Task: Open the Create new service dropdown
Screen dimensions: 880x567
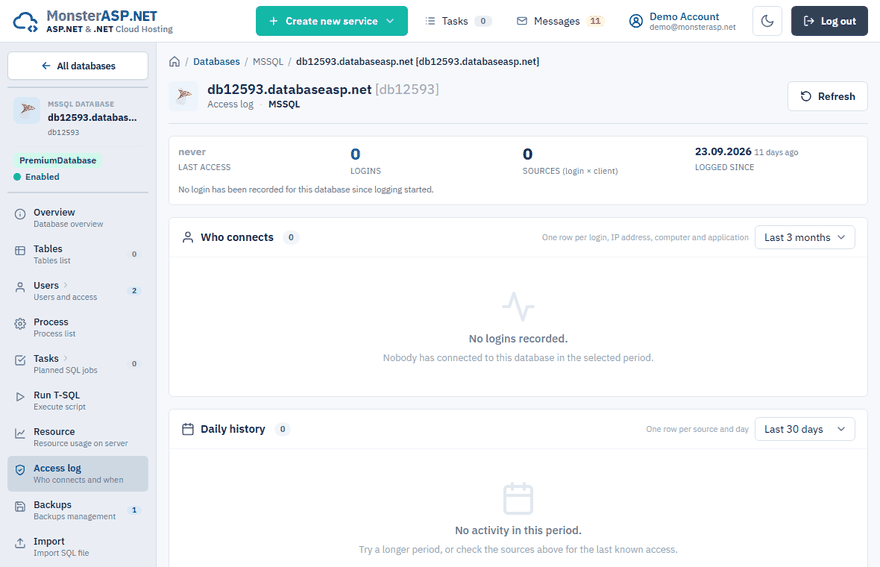Action: tap(332, 21)
